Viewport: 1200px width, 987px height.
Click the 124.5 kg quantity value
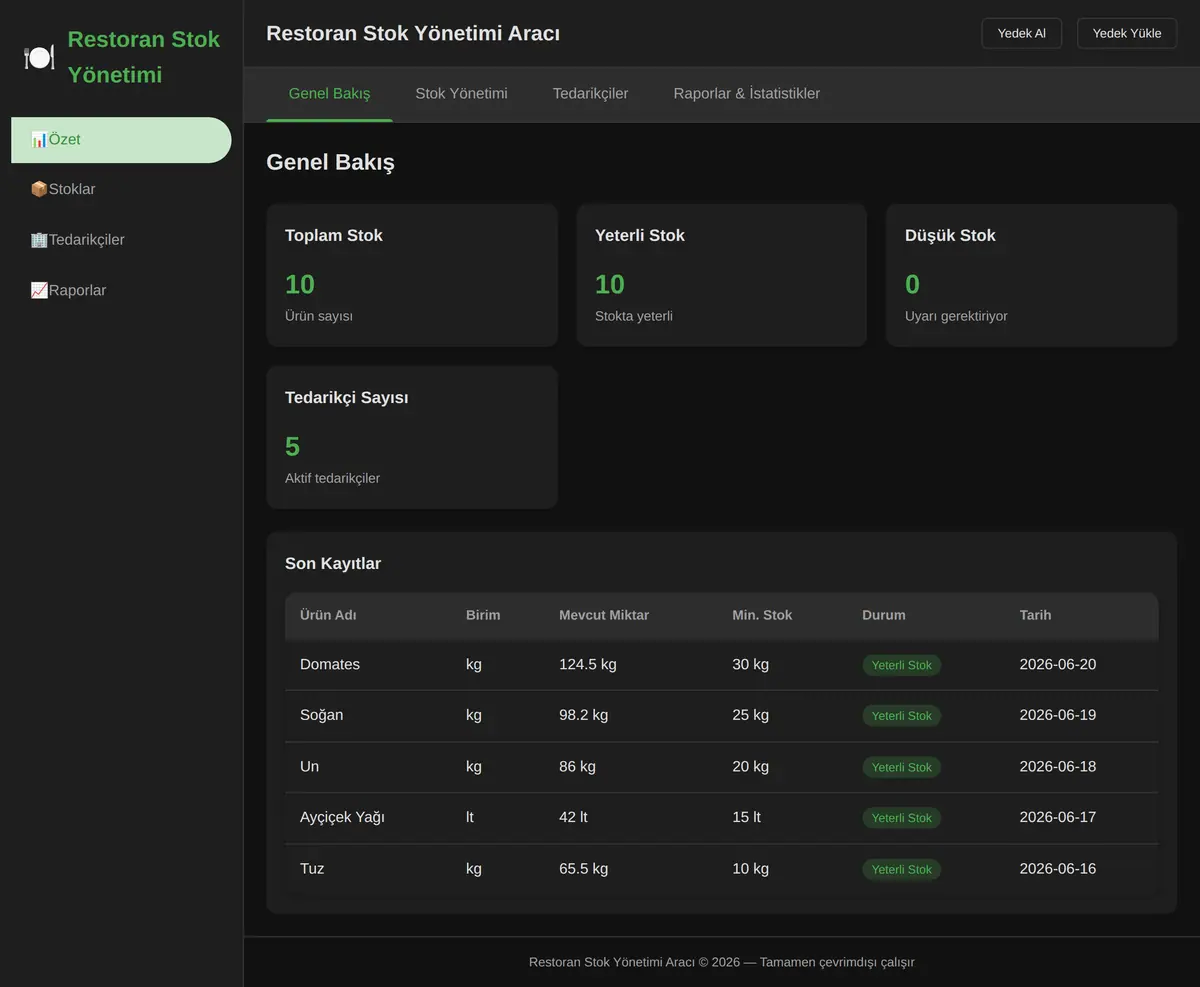[x=588, y=665]
